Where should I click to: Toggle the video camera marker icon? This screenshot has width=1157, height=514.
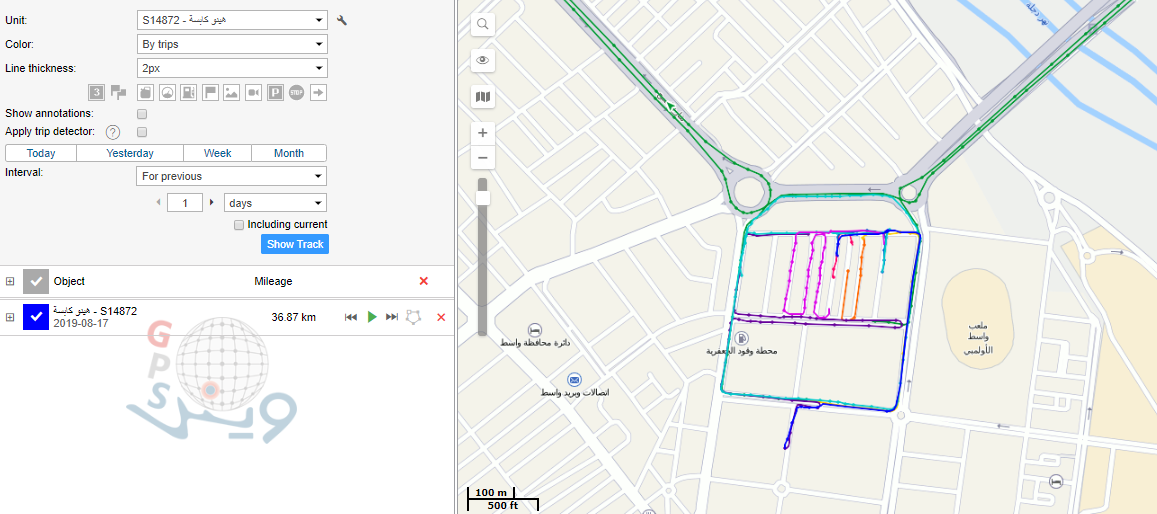tap(253, 93)
